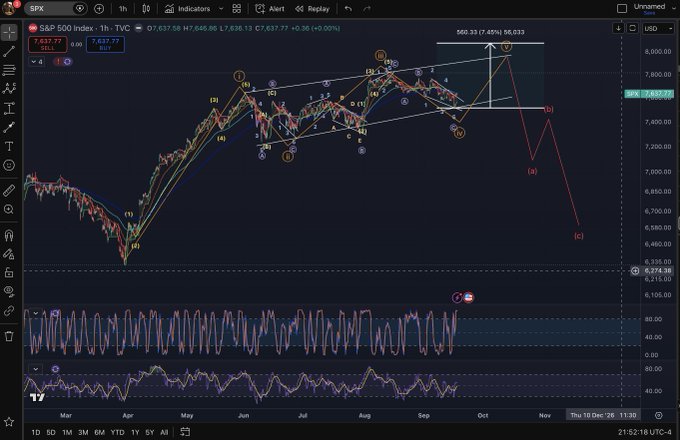This screenshot has height=440, width=680.
Task: Click the market status icon beside TVC
Action: 138,28
